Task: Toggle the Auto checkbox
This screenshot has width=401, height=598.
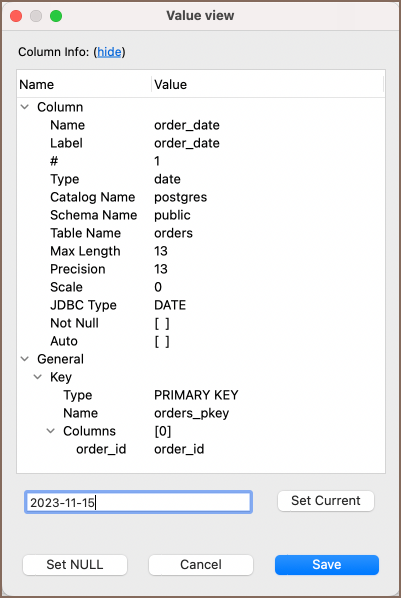Action: [162, 341]
